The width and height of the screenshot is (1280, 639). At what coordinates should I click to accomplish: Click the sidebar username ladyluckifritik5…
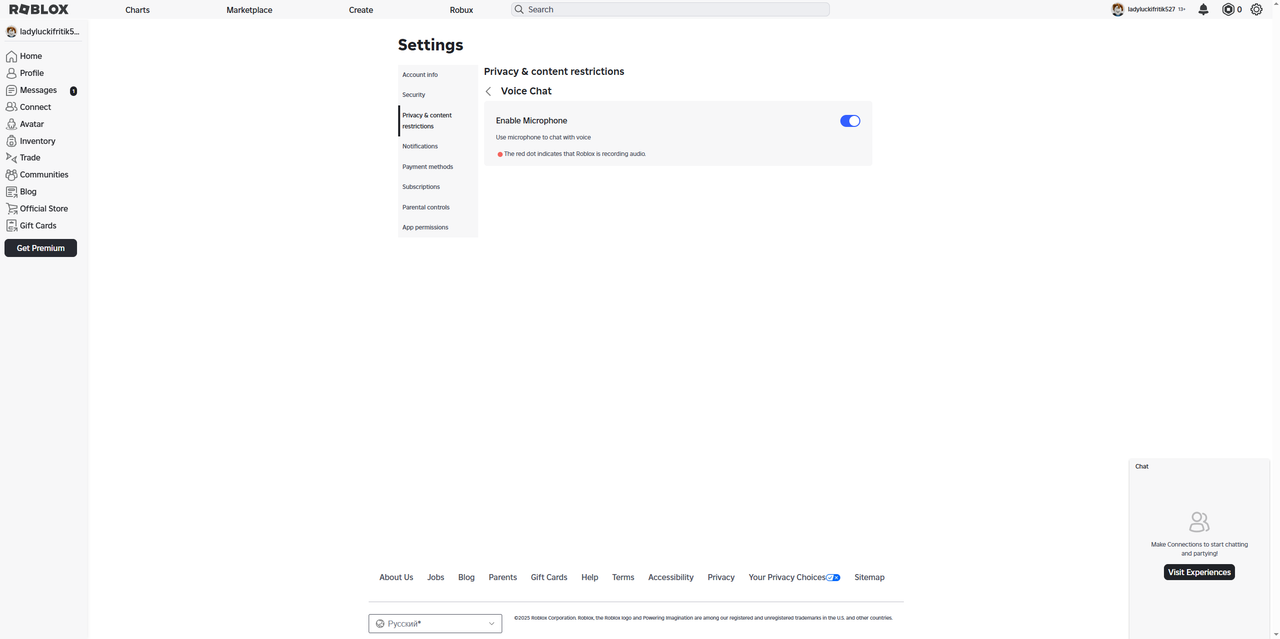[49, 32]
